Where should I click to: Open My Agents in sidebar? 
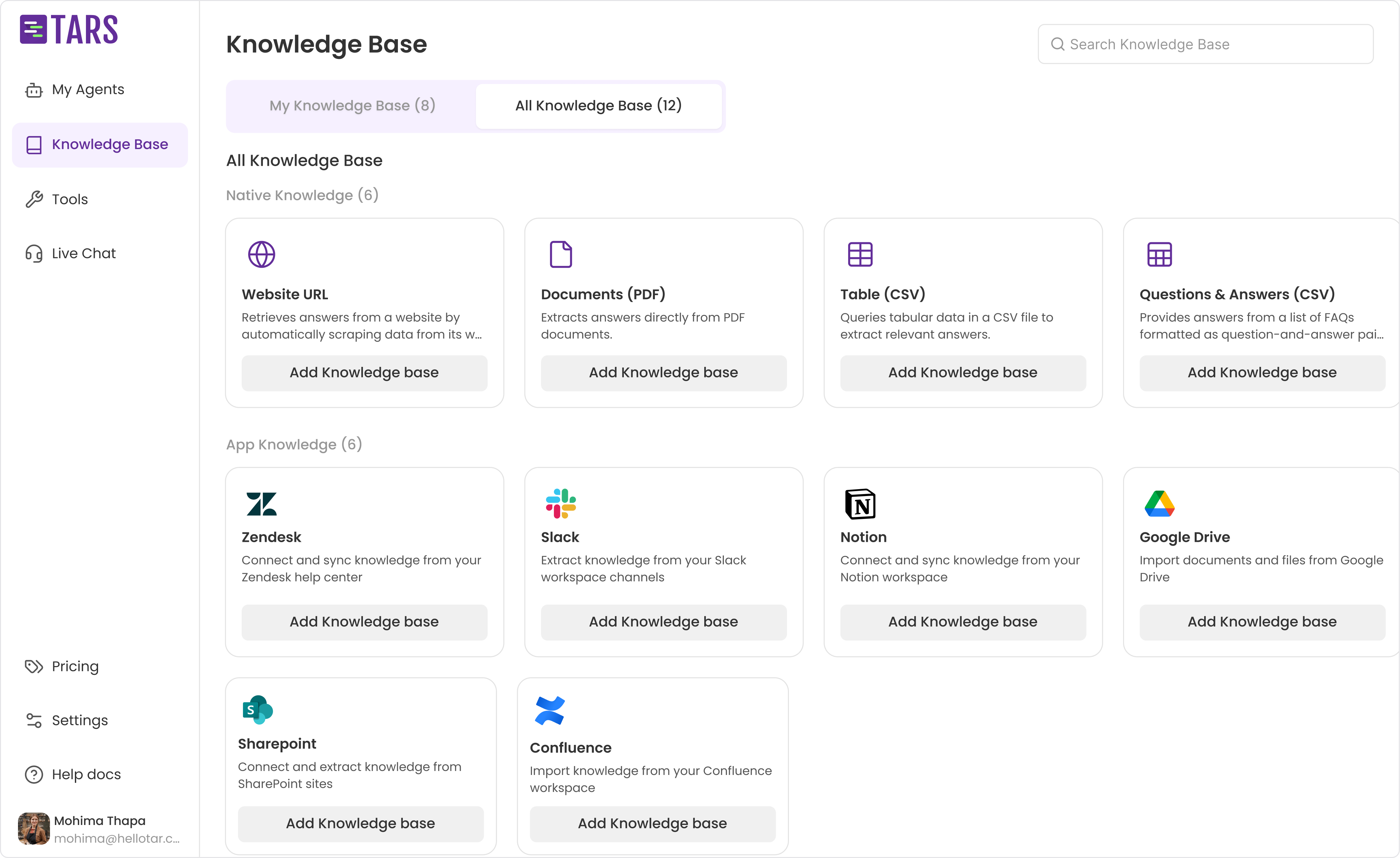(x=88, y=90)
